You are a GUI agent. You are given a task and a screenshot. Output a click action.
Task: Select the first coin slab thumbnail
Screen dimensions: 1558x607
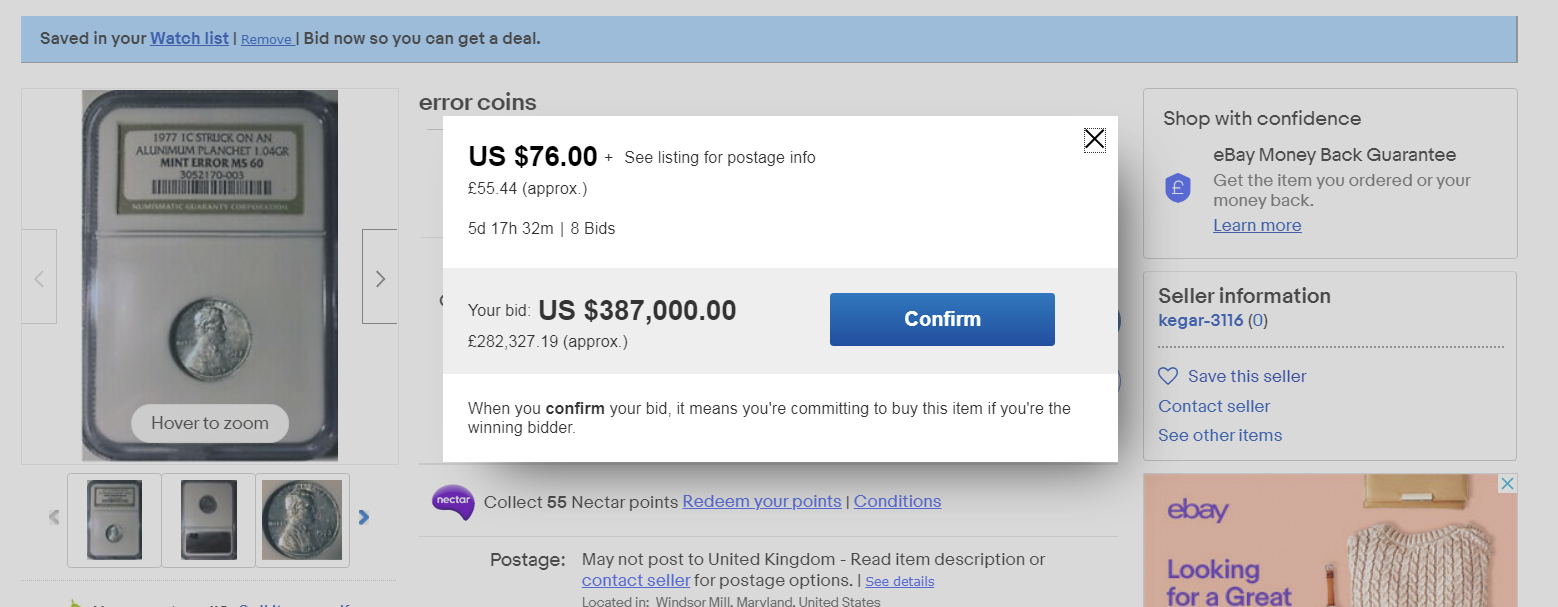point(114,520)
